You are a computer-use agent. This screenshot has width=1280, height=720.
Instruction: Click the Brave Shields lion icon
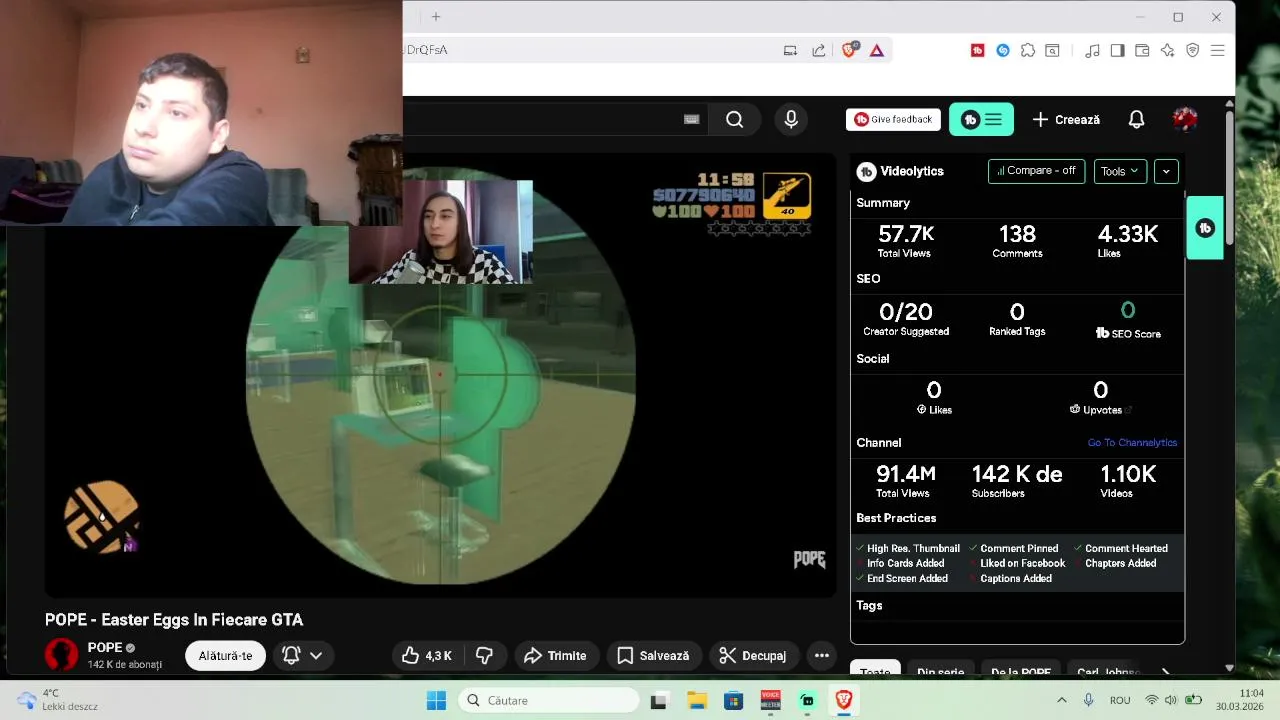pos(849,50)
